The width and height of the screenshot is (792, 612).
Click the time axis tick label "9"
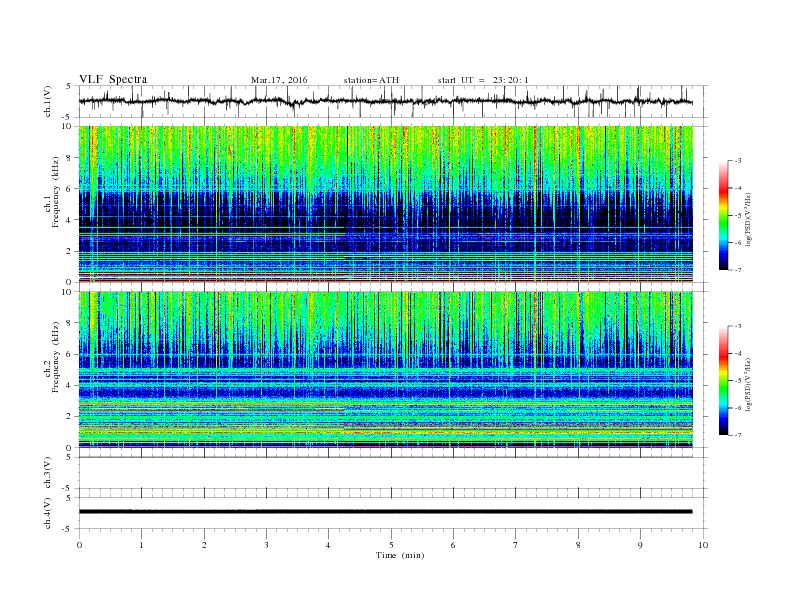[x=640, y=545]
